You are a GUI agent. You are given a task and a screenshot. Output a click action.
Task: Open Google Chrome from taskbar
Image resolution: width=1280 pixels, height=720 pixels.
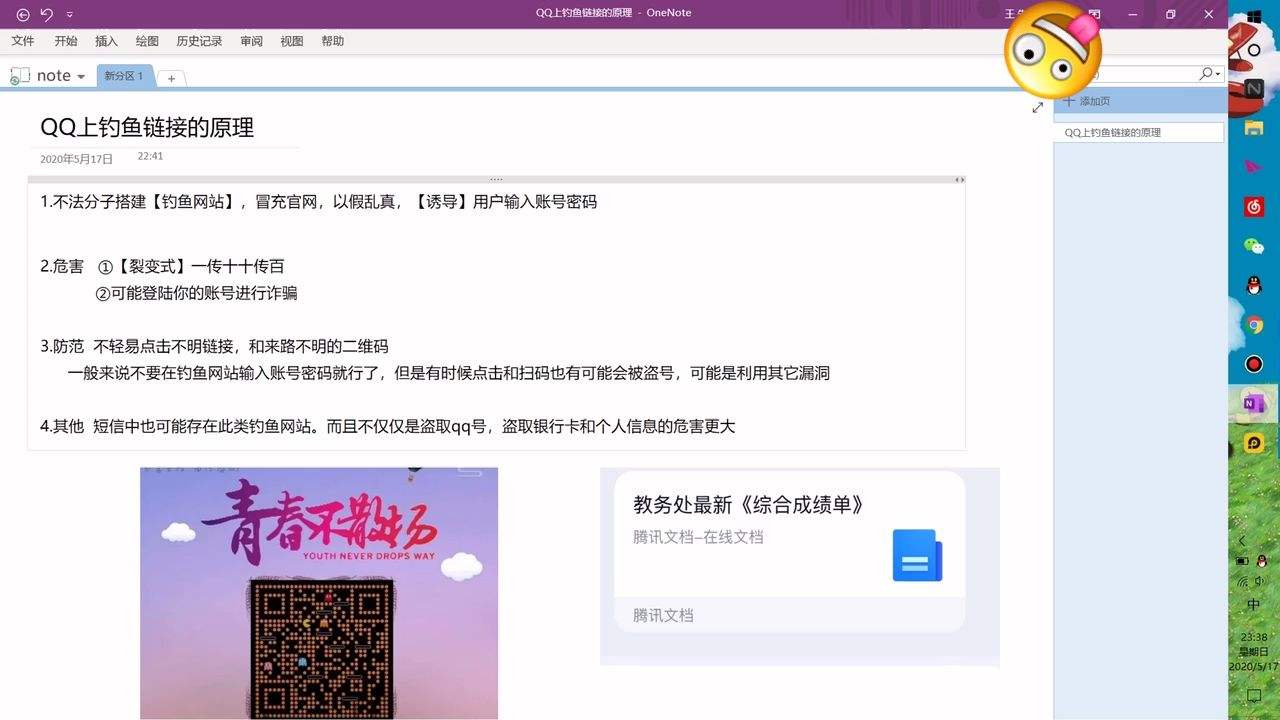[x=1254, y=324]
